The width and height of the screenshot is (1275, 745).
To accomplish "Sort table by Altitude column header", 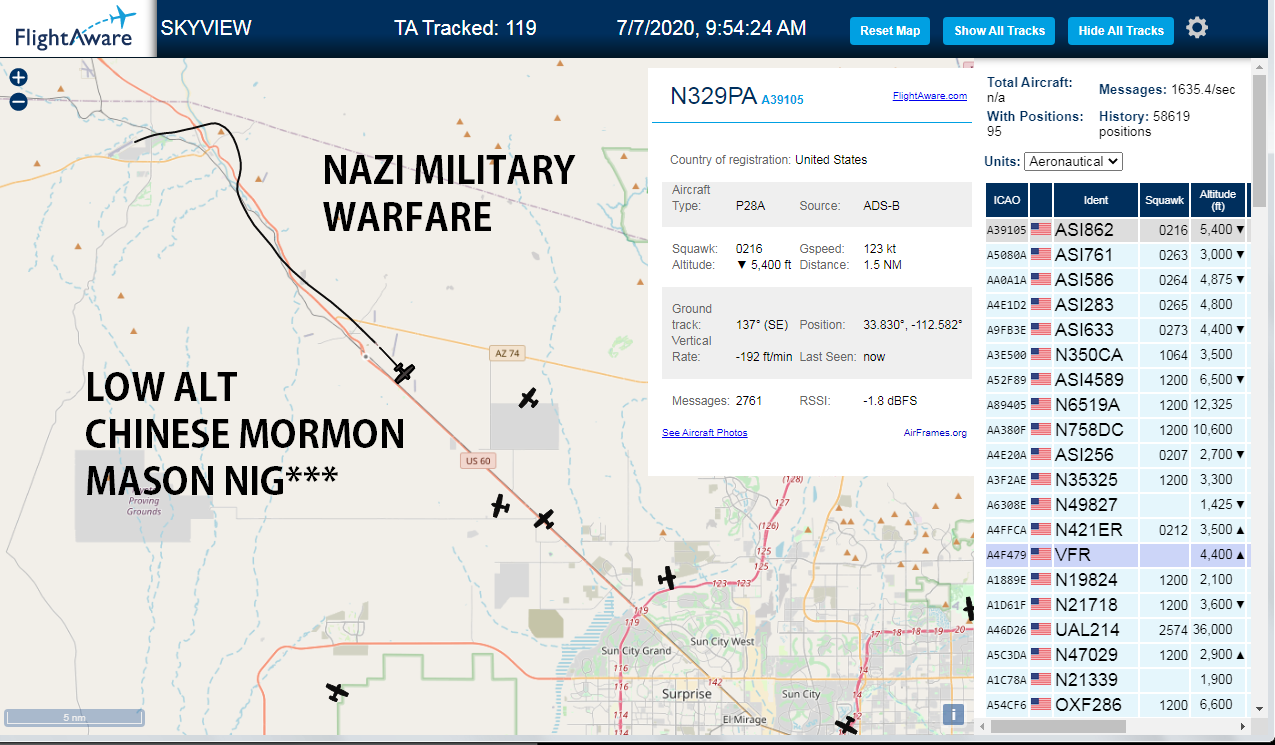I will click(x=1218, y=200).
